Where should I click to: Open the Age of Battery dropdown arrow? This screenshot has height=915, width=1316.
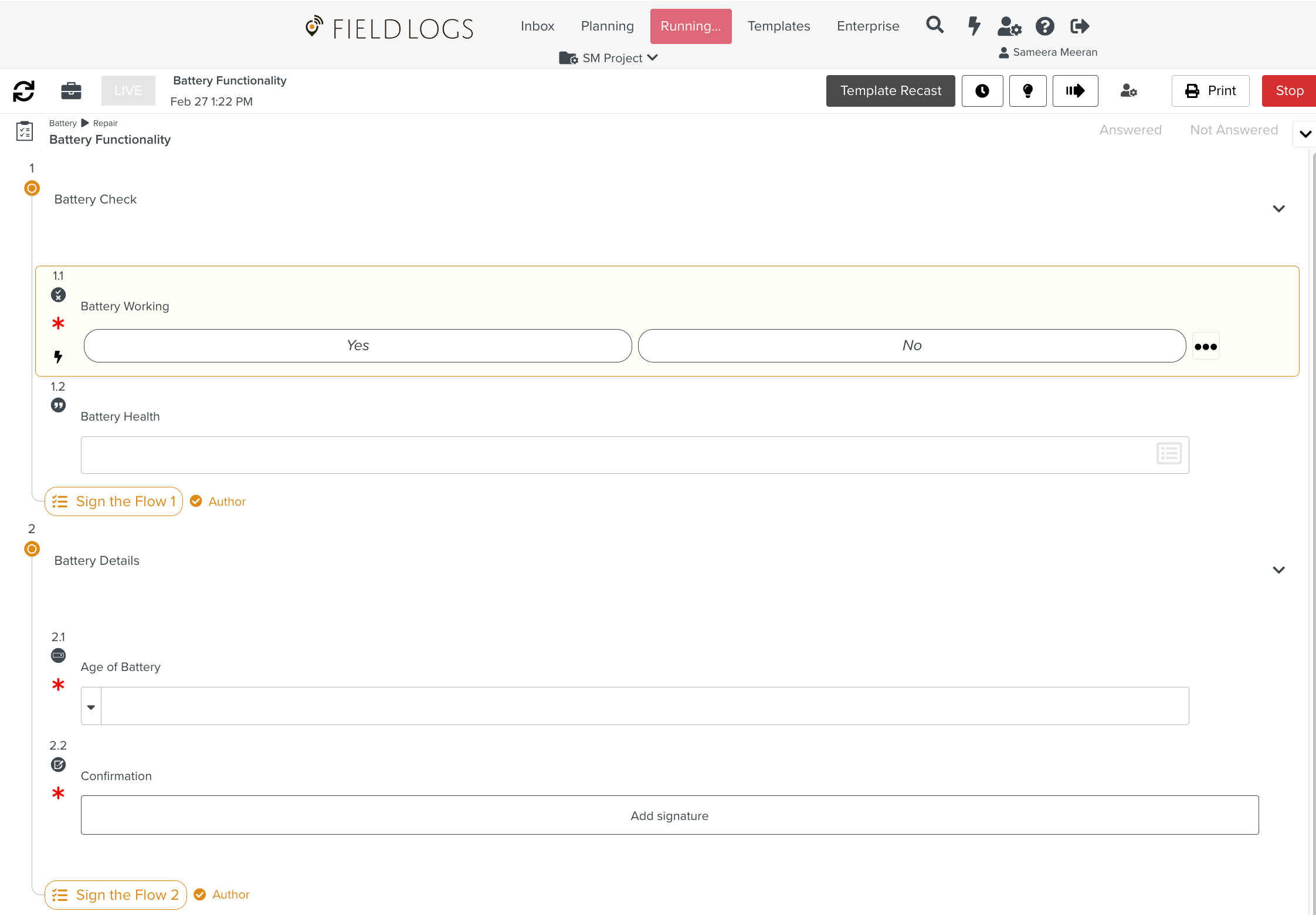(x=91, y=706)
